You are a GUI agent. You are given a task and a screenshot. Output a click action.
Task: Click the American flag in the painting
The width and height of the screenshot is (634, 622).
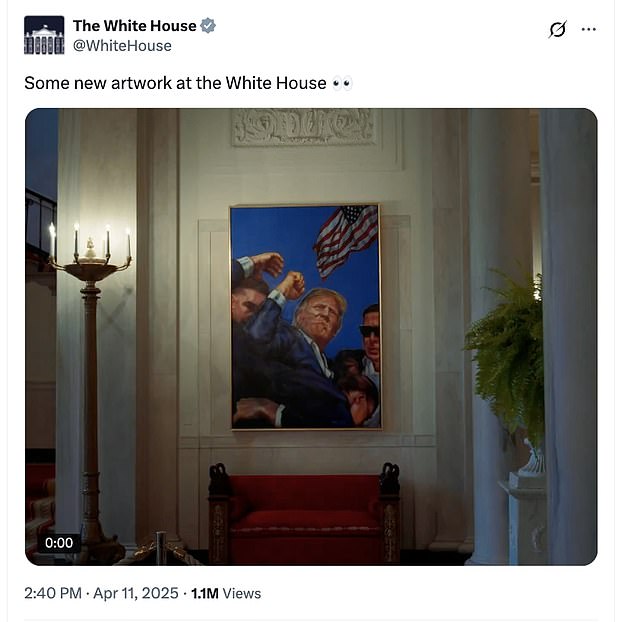click(x=346, y=241)
